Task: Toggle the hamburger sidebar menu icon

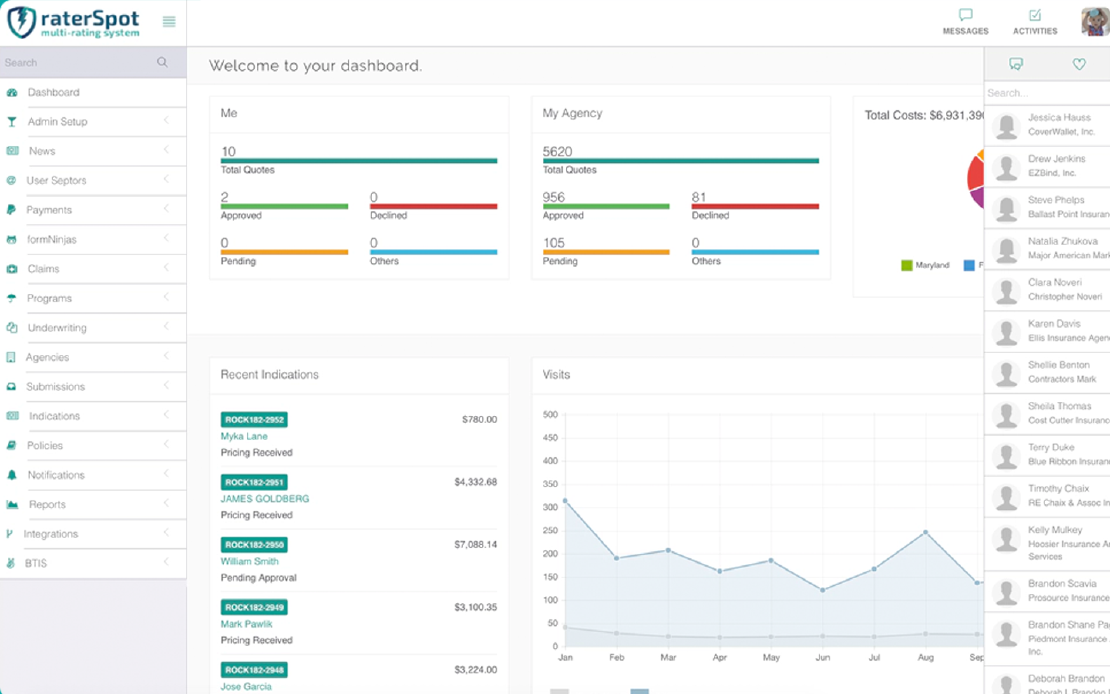Action: [169, 22]
